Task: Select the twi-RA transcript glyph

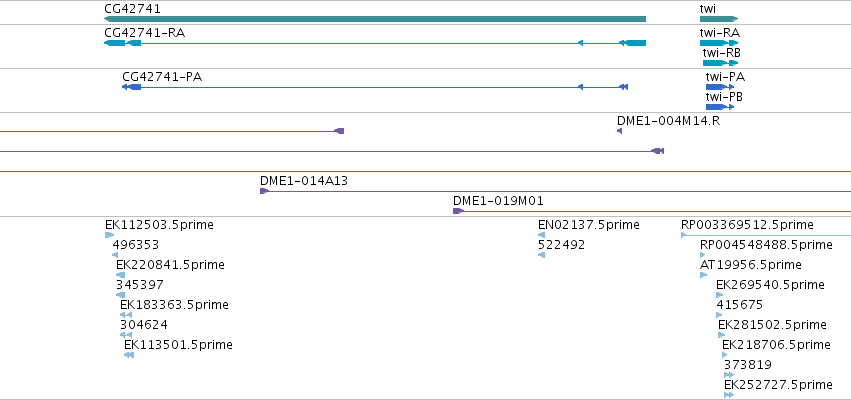Action: (x=719, y=43)
